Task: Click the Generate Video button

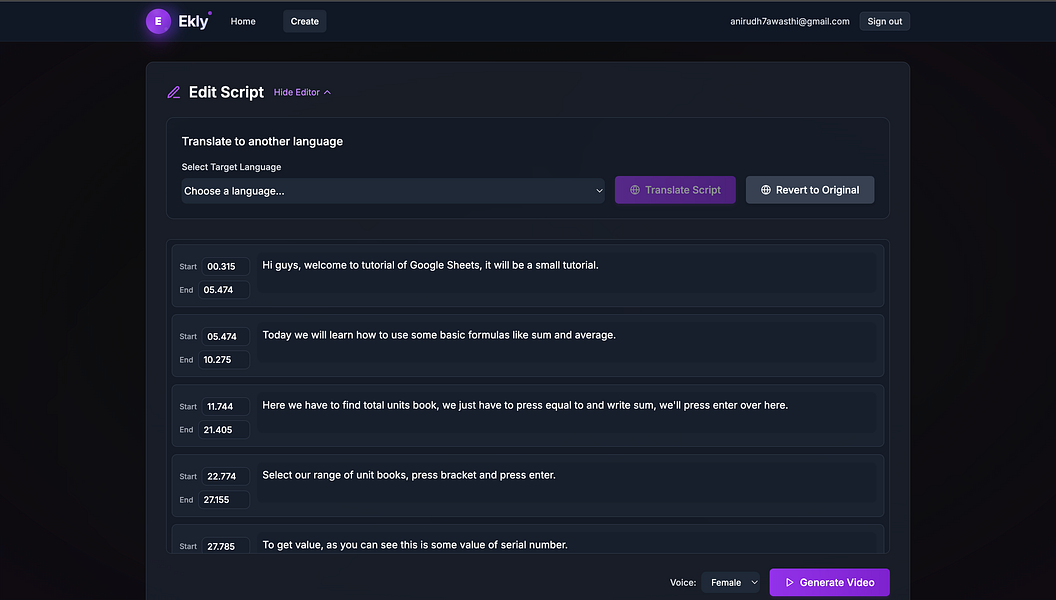Action: tap(829, 582)
